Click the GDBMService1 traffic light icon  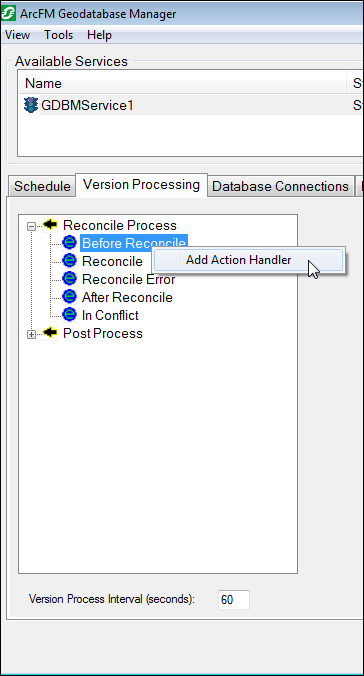click(x=31, y=105)
